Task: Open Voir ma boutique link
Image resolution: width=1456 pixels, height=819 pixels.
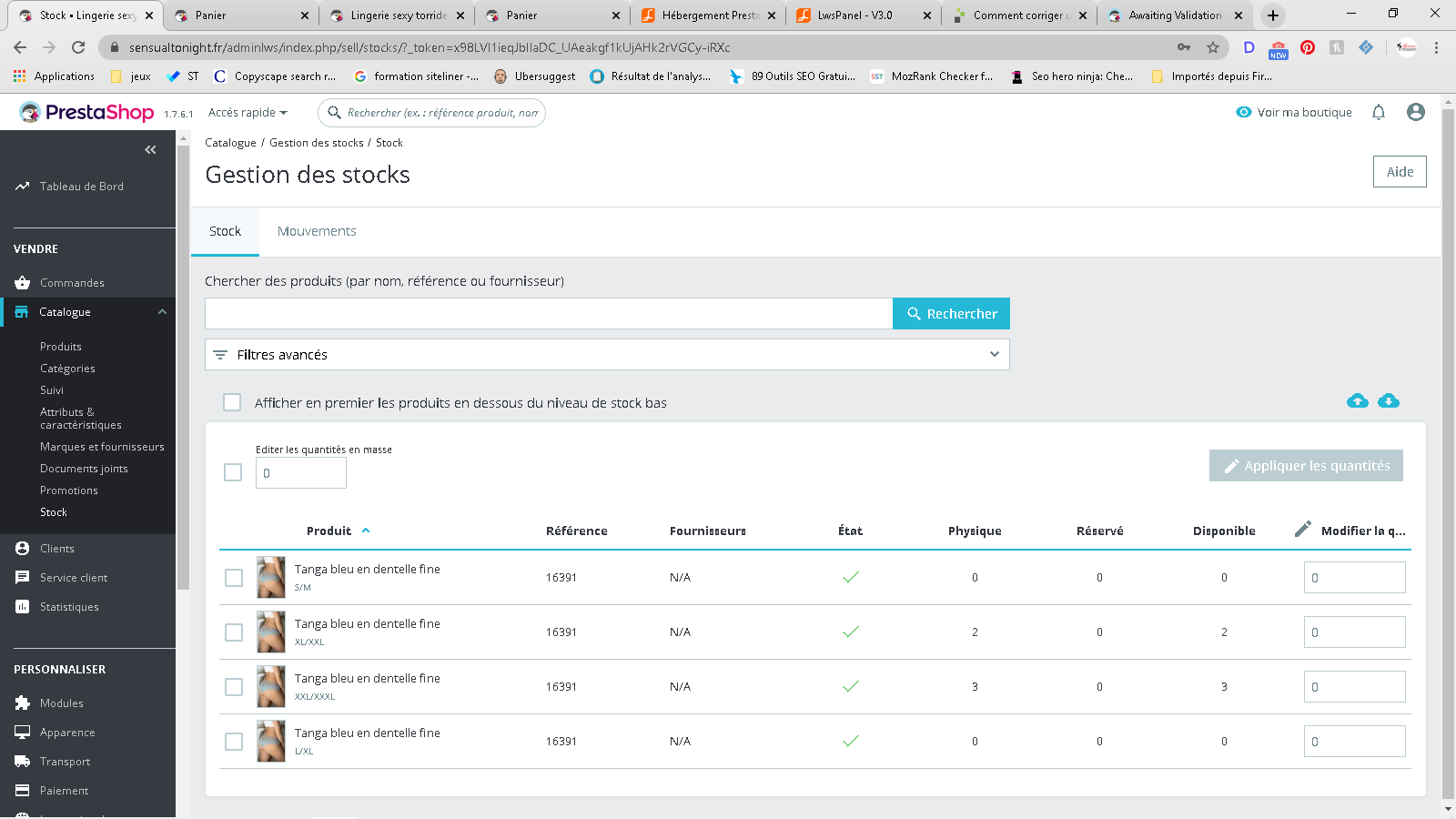Action: (x=1294, y=113)
